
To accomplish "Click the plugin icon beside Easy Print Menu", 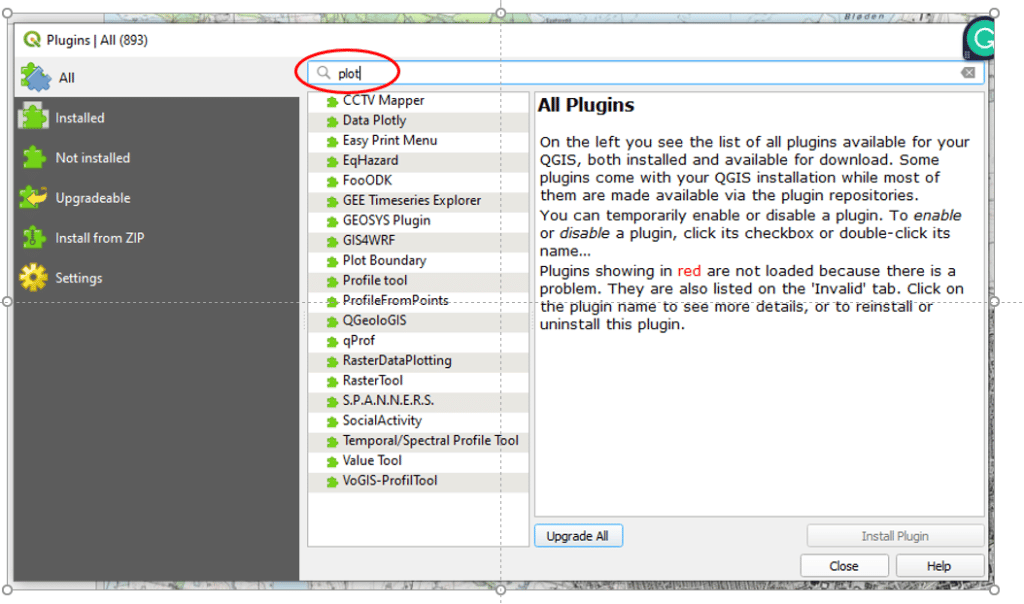I will coord(332,141).
